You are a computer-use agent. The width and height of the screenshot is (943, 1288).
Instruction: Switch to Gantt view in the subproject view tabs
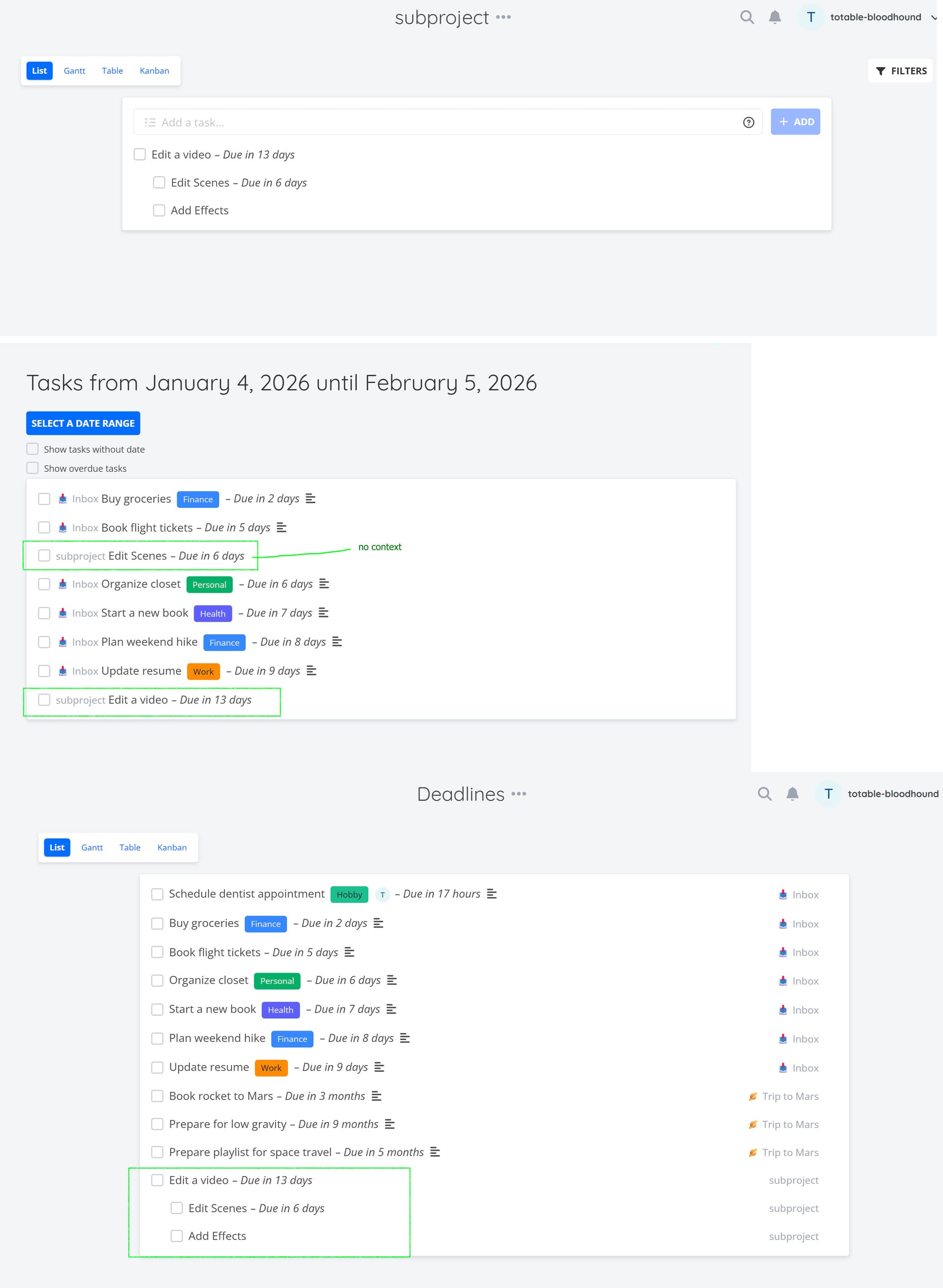pyautogui.click(x=74, y=71)
